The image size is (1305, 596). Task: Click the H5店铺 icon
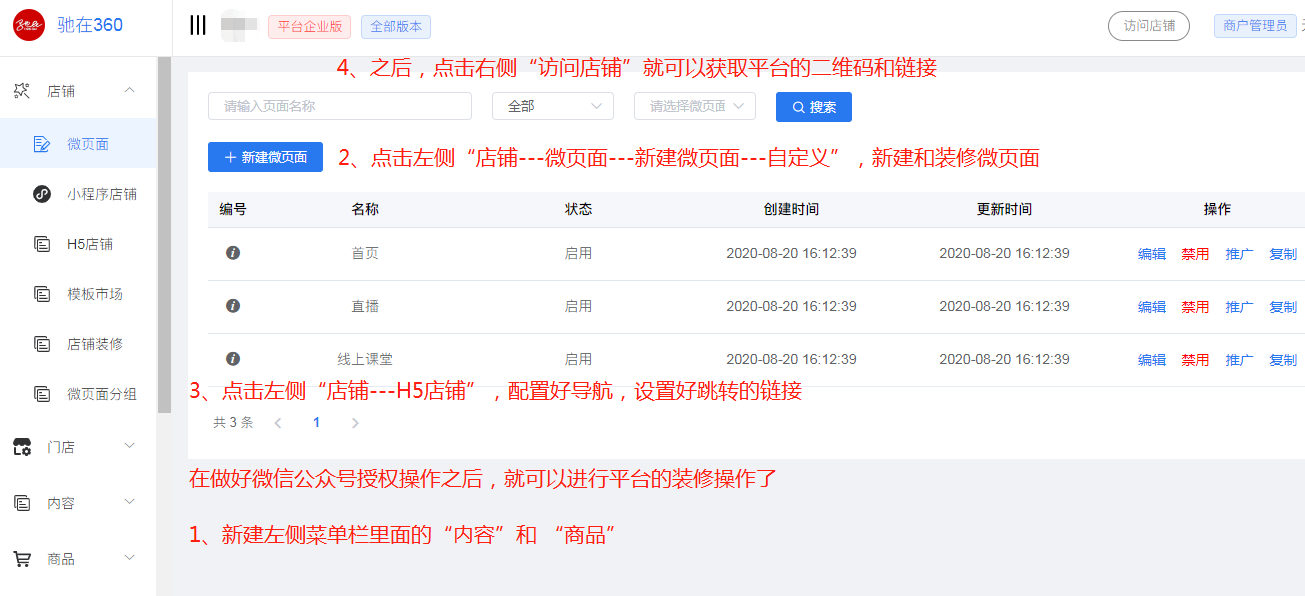click(x=42, y=244)
